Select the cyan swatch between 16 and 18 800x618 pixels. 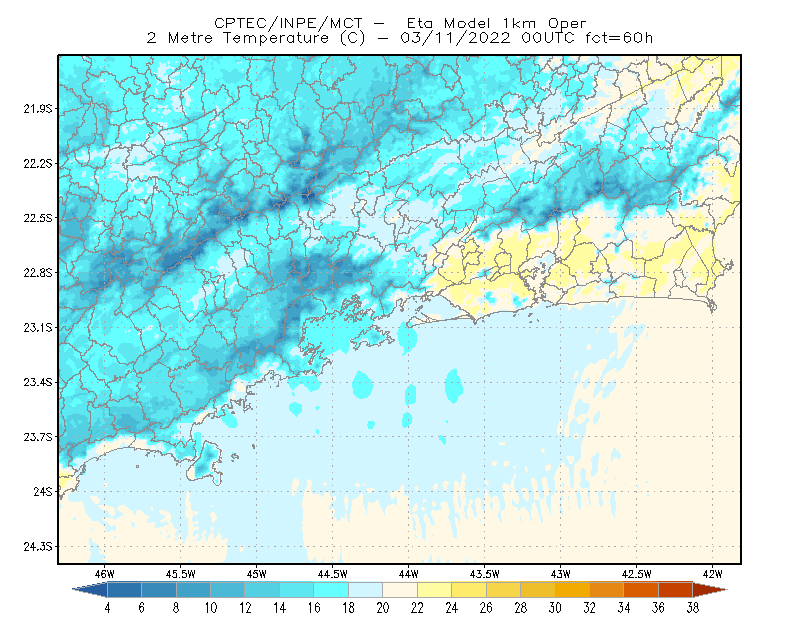coord(331,590)
